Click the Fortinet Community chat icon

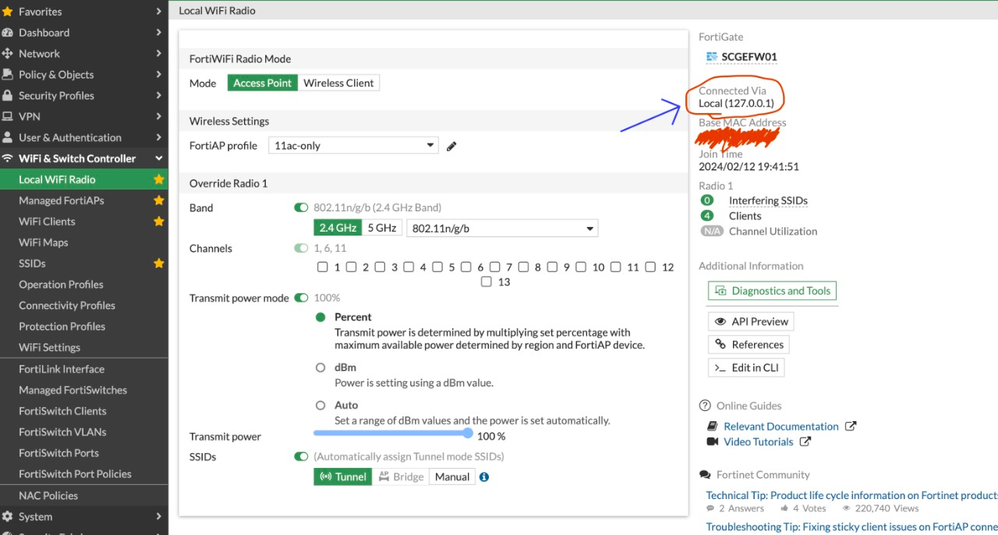point(705,475)
